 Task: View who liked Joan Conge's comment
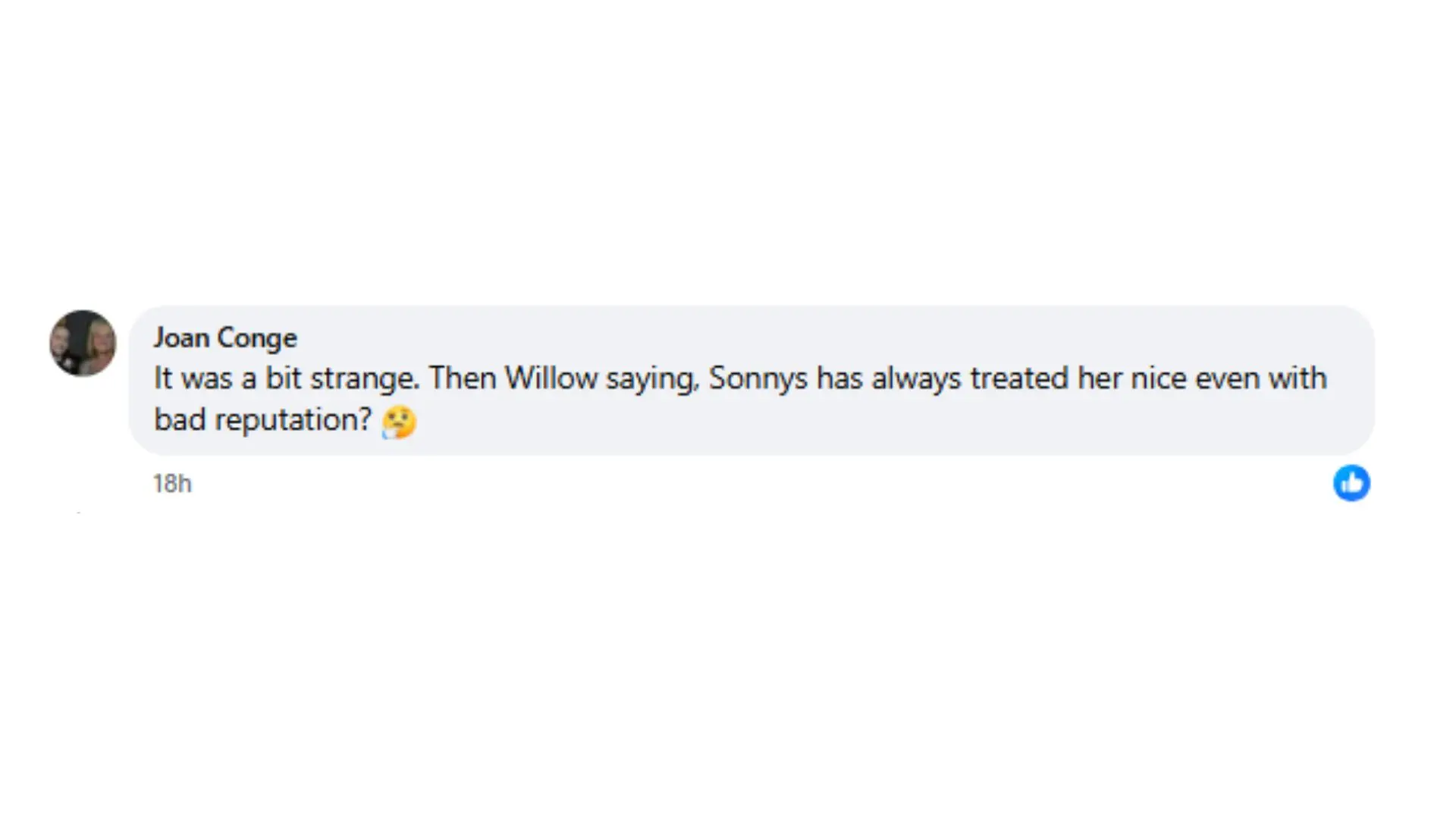(1351, 483)
